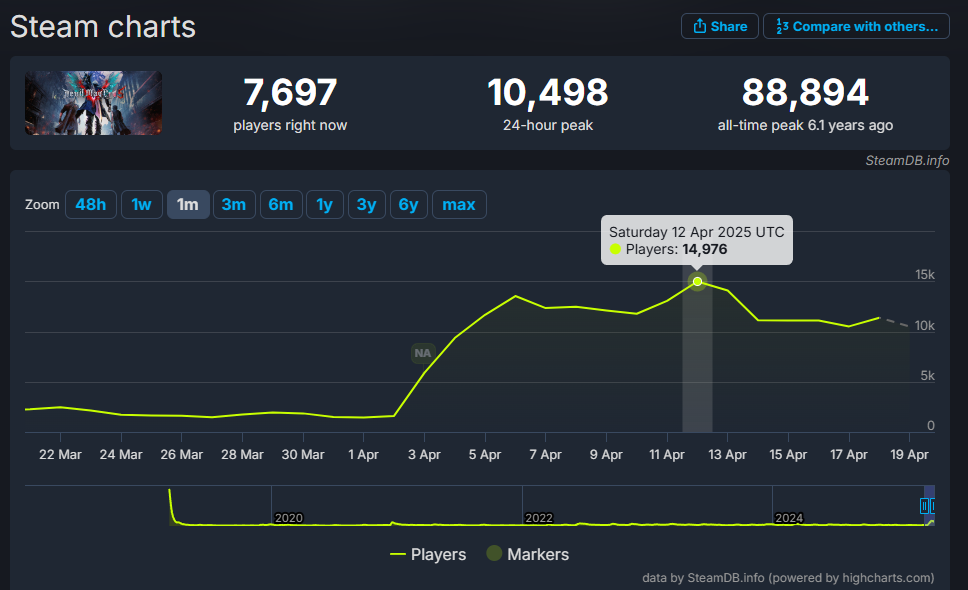
Task: Click the Players legend line symbol
Action: pos(398,554)
